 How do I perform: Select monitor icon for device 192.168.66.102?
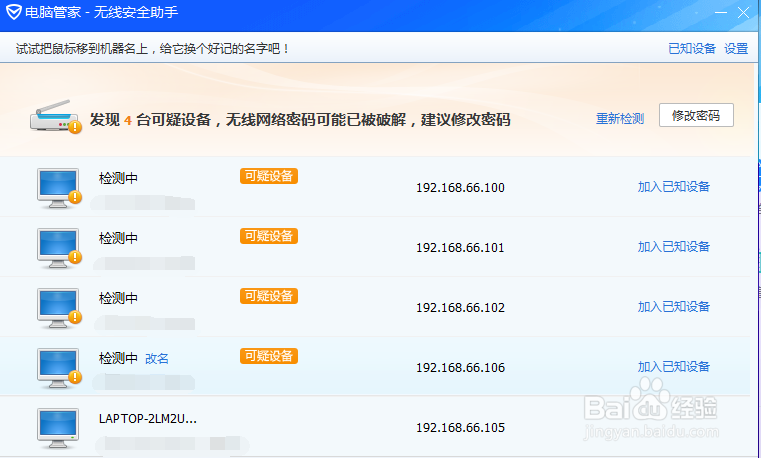59,309
